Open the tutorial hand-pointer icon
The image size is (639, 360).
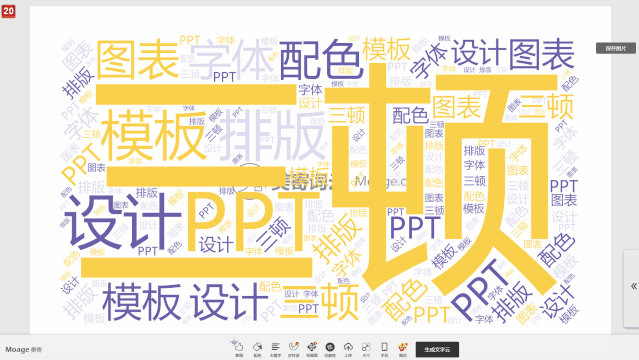[x=238, y=347]
